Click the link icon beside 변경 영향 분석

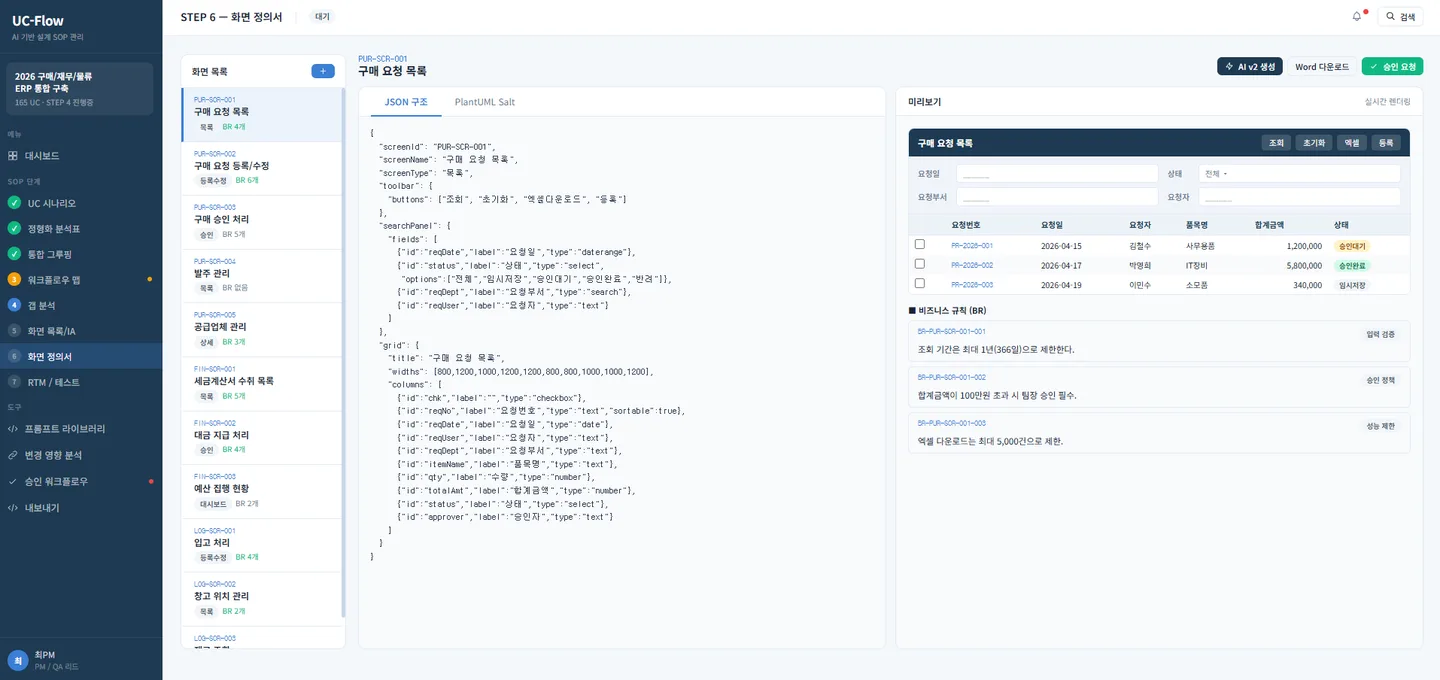13,455
